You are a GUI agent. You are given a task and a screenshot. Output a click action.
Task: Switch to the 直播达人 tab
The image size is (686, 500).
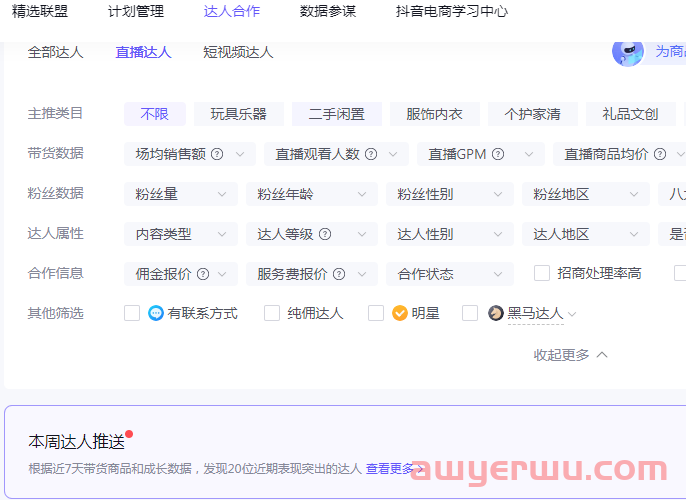point(143,52)
